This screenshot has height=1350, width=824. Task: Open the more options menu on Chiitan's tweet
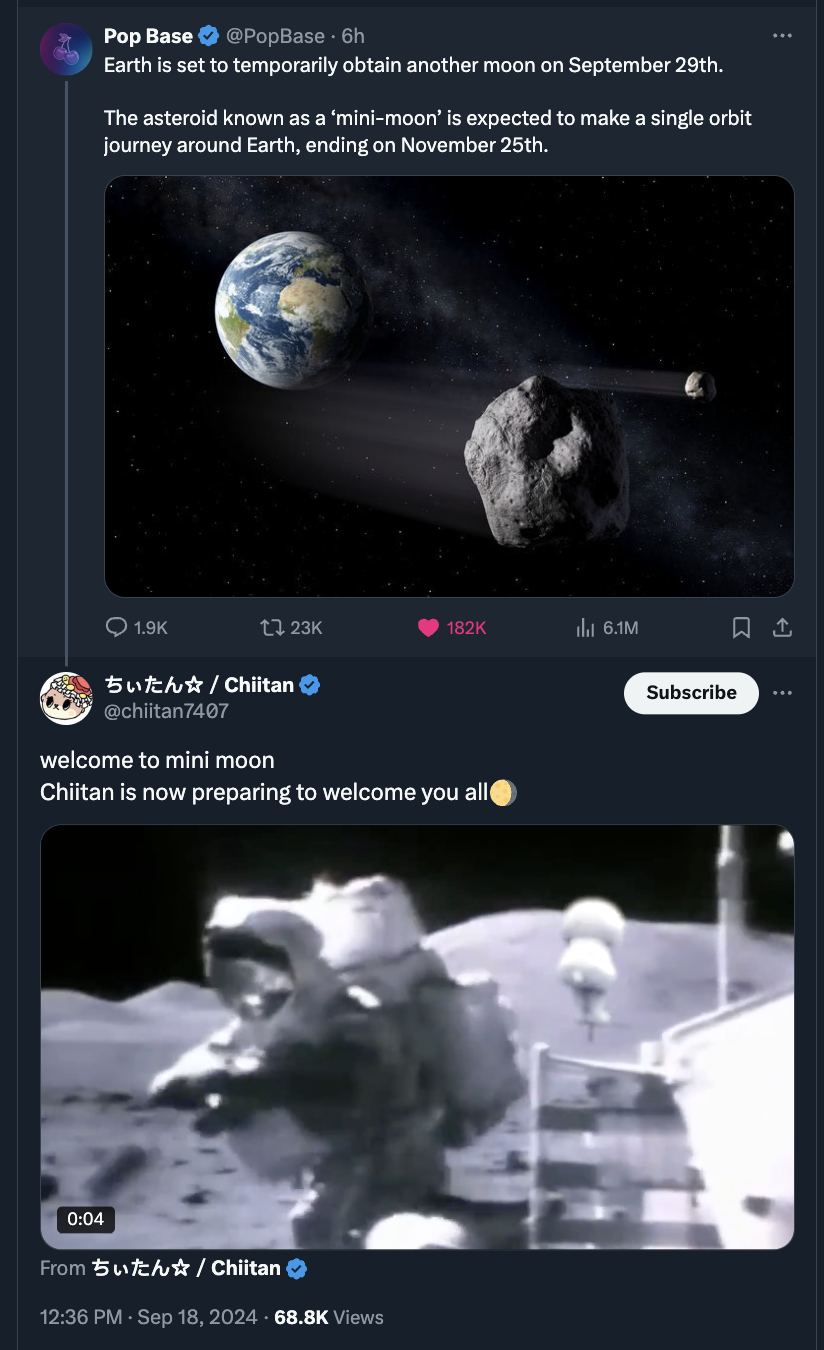783,692
